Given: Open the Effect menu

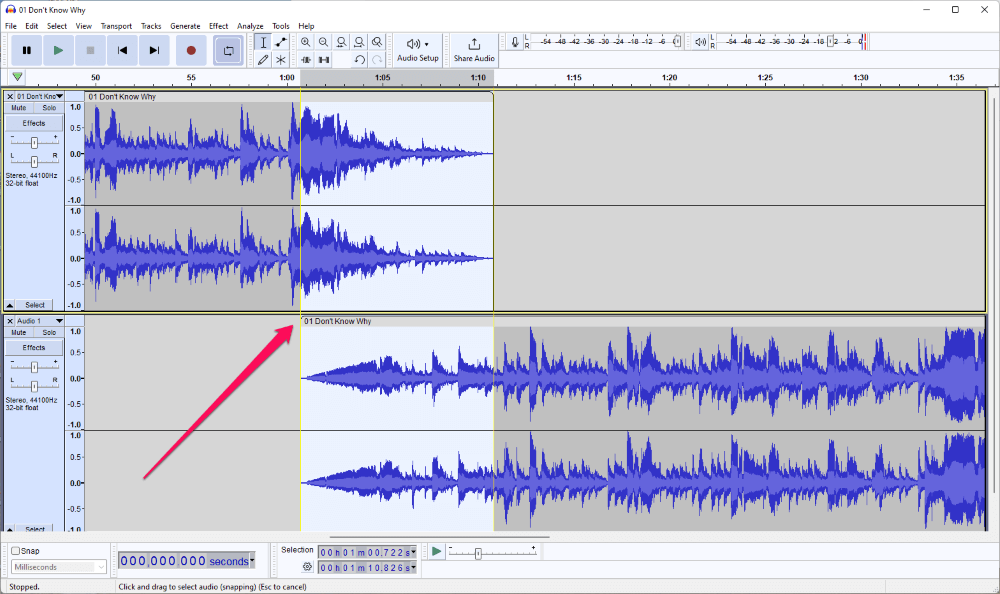Looking at the screenshot, I should (x=219, y=26).
